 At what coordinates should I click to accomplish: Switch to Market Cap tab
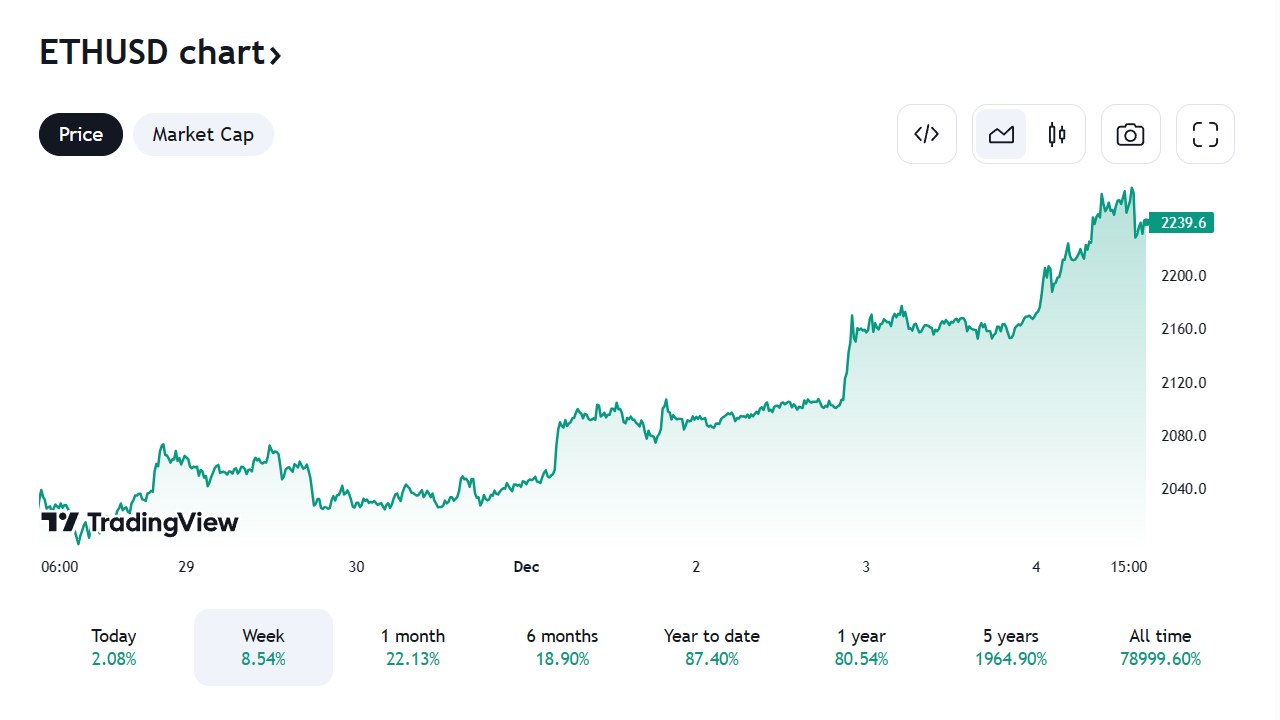pyautogui.click(x=203, y=134)
